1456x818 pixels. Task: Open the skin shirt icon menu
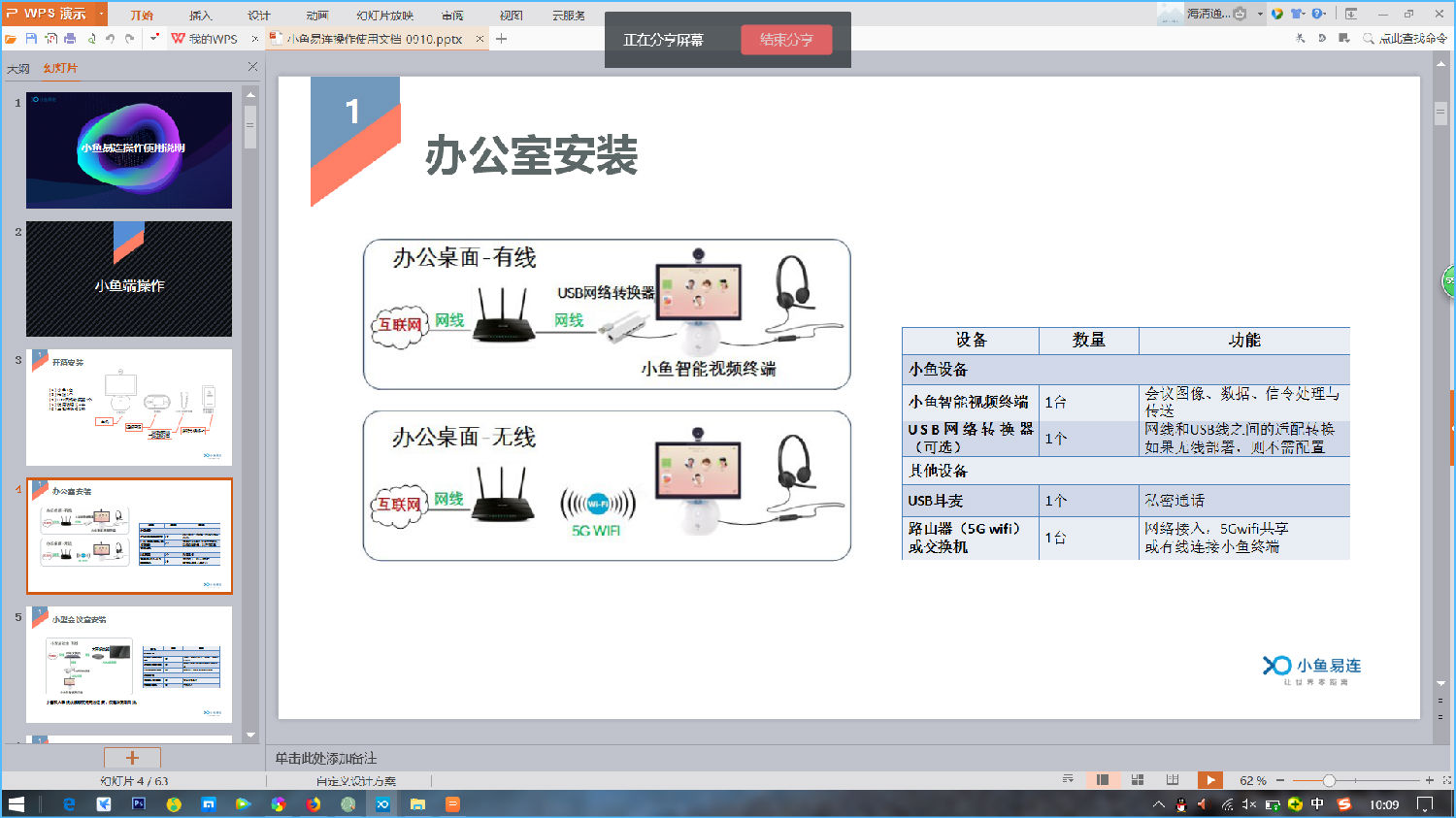coord(1297,14)
